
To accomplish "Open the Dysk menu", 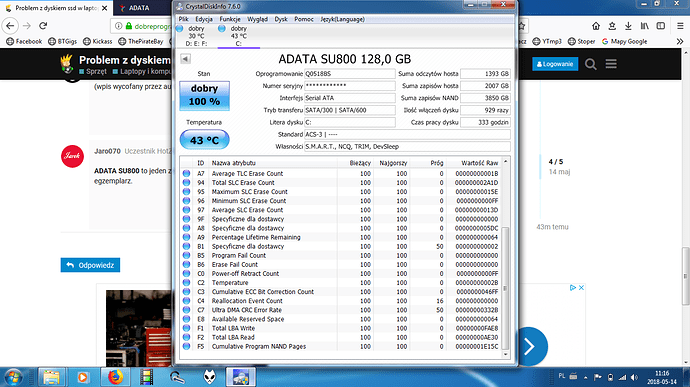I will pyautogui.click(x=281, y=19).
